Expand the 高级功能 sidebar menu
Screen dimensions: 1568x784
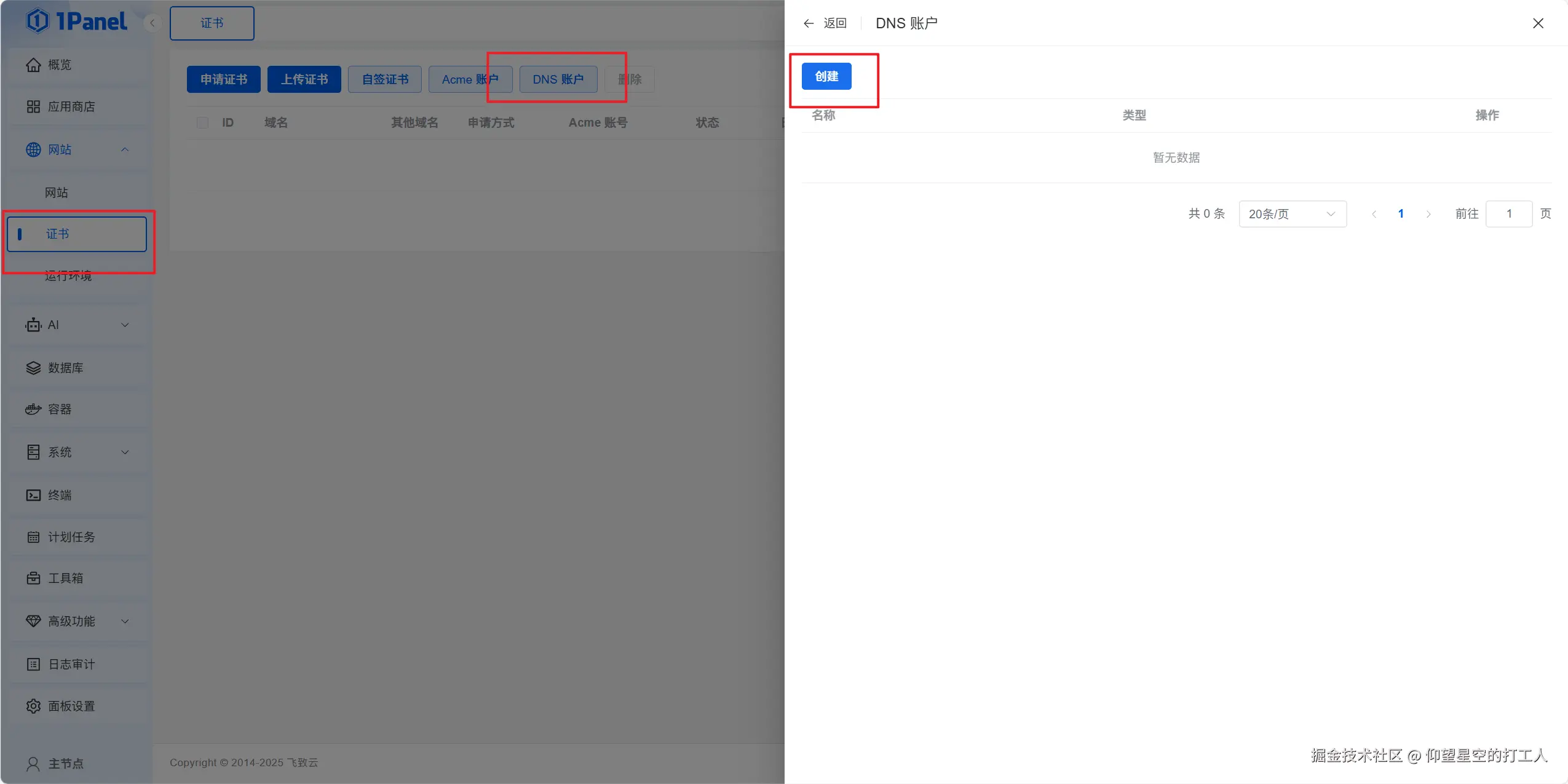pos(125,622)
